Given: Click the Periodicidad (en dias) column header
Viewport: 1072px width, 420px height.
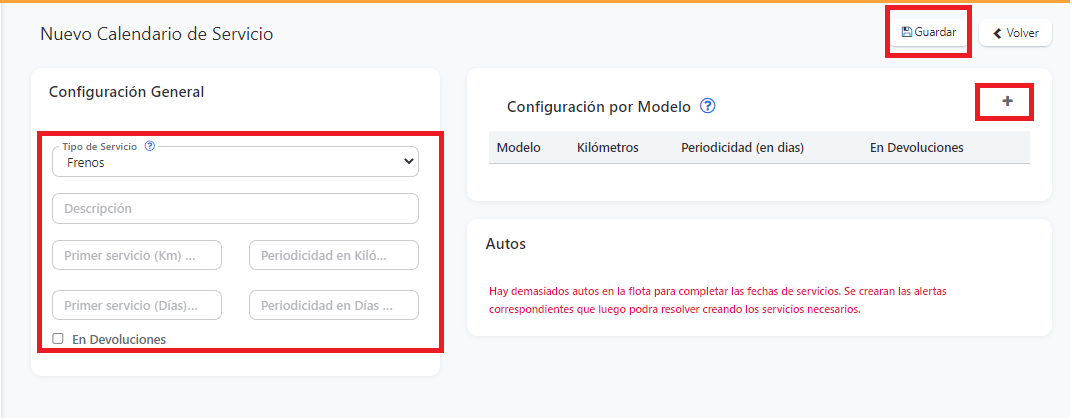Looking at the screenshot, I should (x=742, y=147).
